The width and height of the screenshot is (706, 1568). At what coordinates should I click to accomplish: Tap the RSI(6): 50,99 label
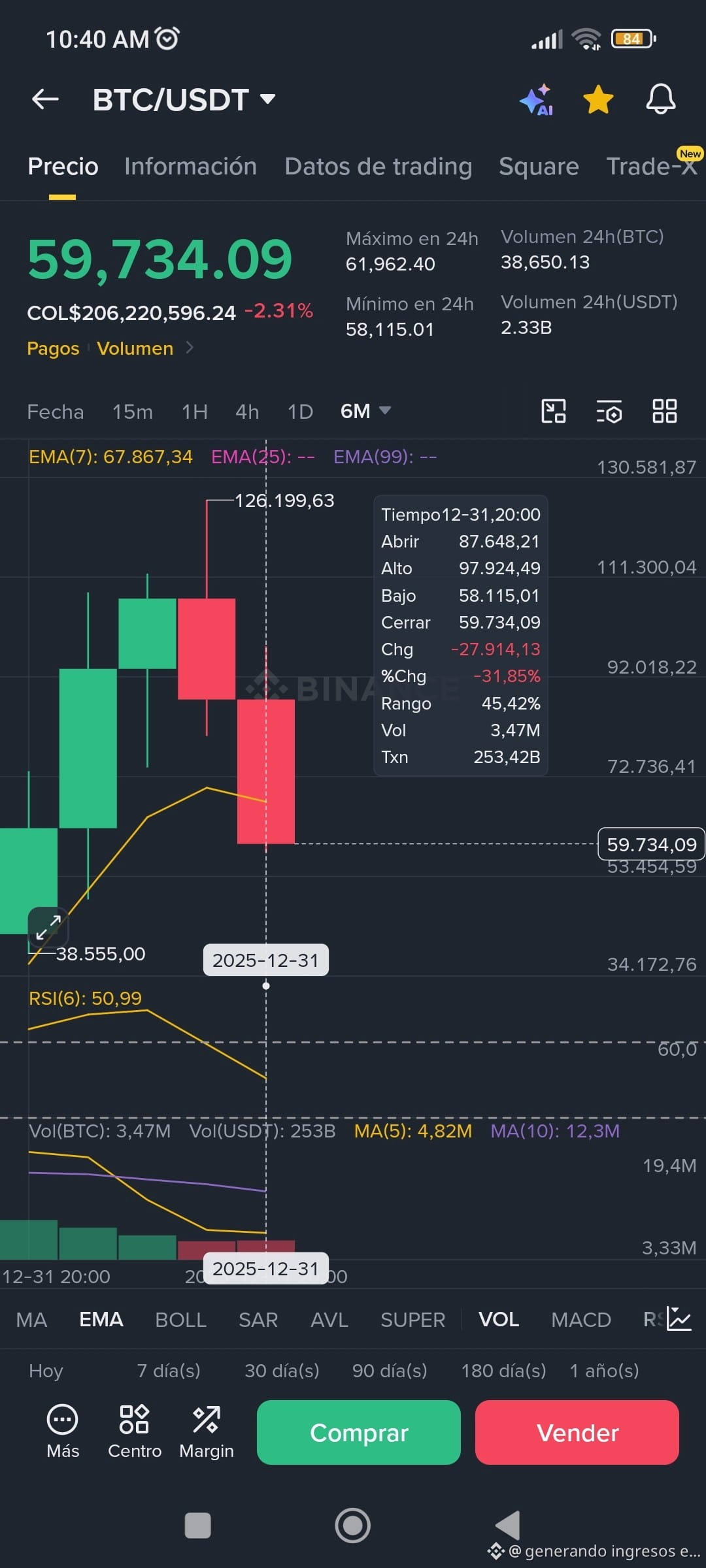tap(85, 998)
